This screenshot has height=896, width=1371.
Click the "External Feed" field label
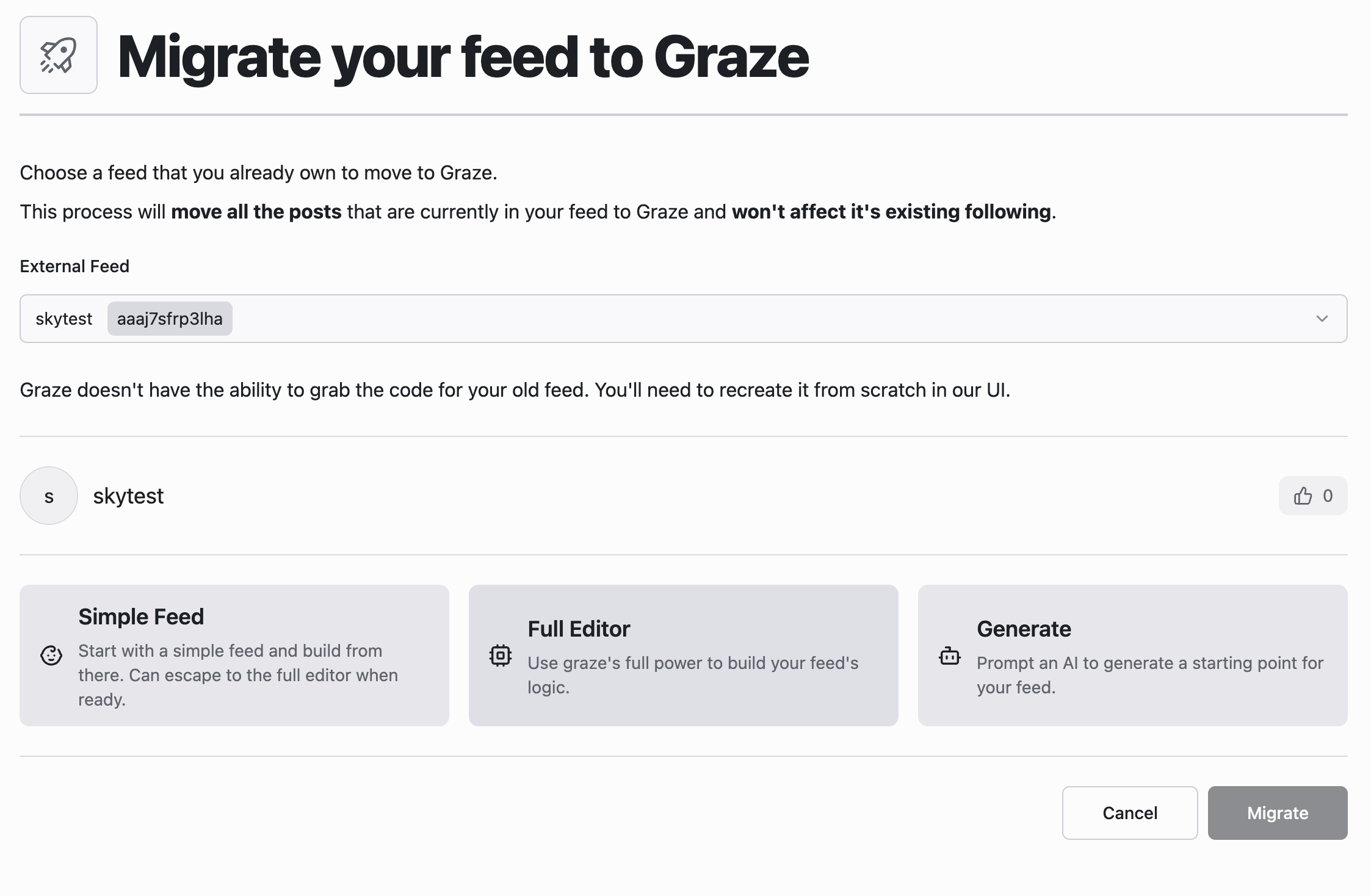pos(74,266)
